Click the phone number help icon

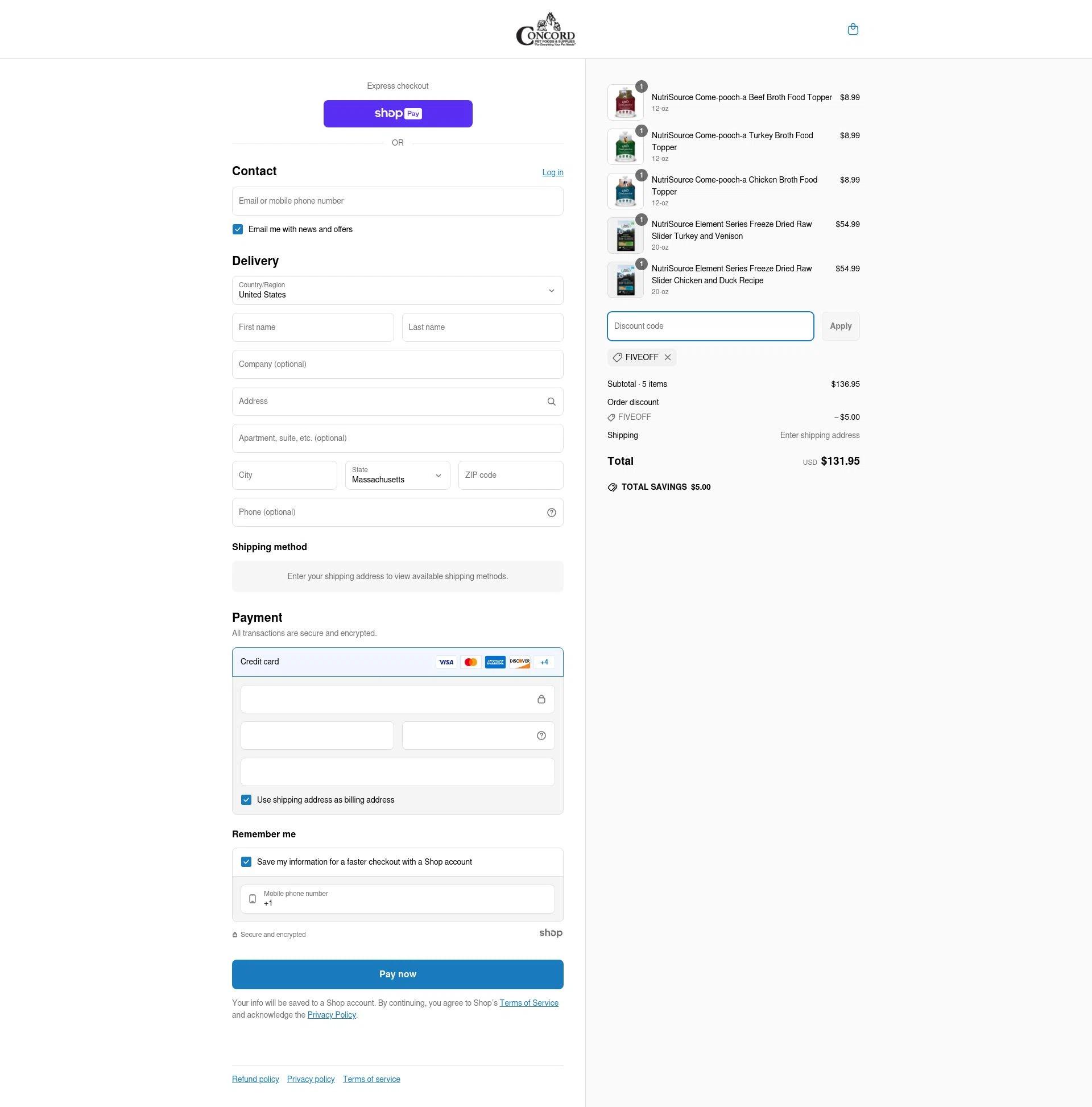(551, 511)
